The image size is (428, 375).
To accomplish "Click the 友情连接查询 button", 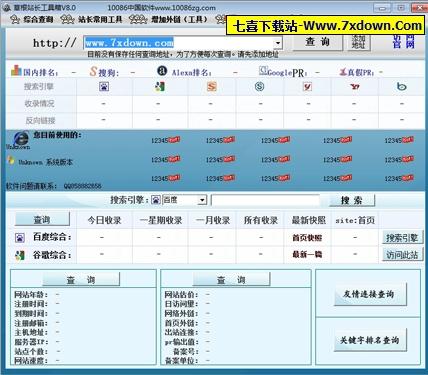I will [370, 294].
